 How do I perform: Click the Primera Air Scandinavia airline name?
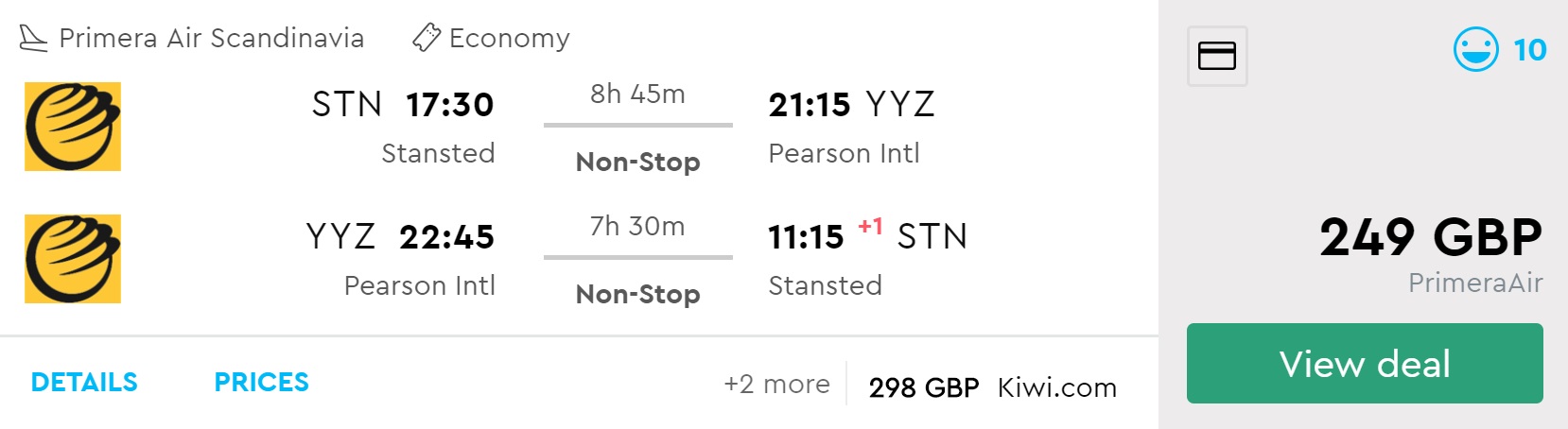pyautogui.click(x=211, y=38)
